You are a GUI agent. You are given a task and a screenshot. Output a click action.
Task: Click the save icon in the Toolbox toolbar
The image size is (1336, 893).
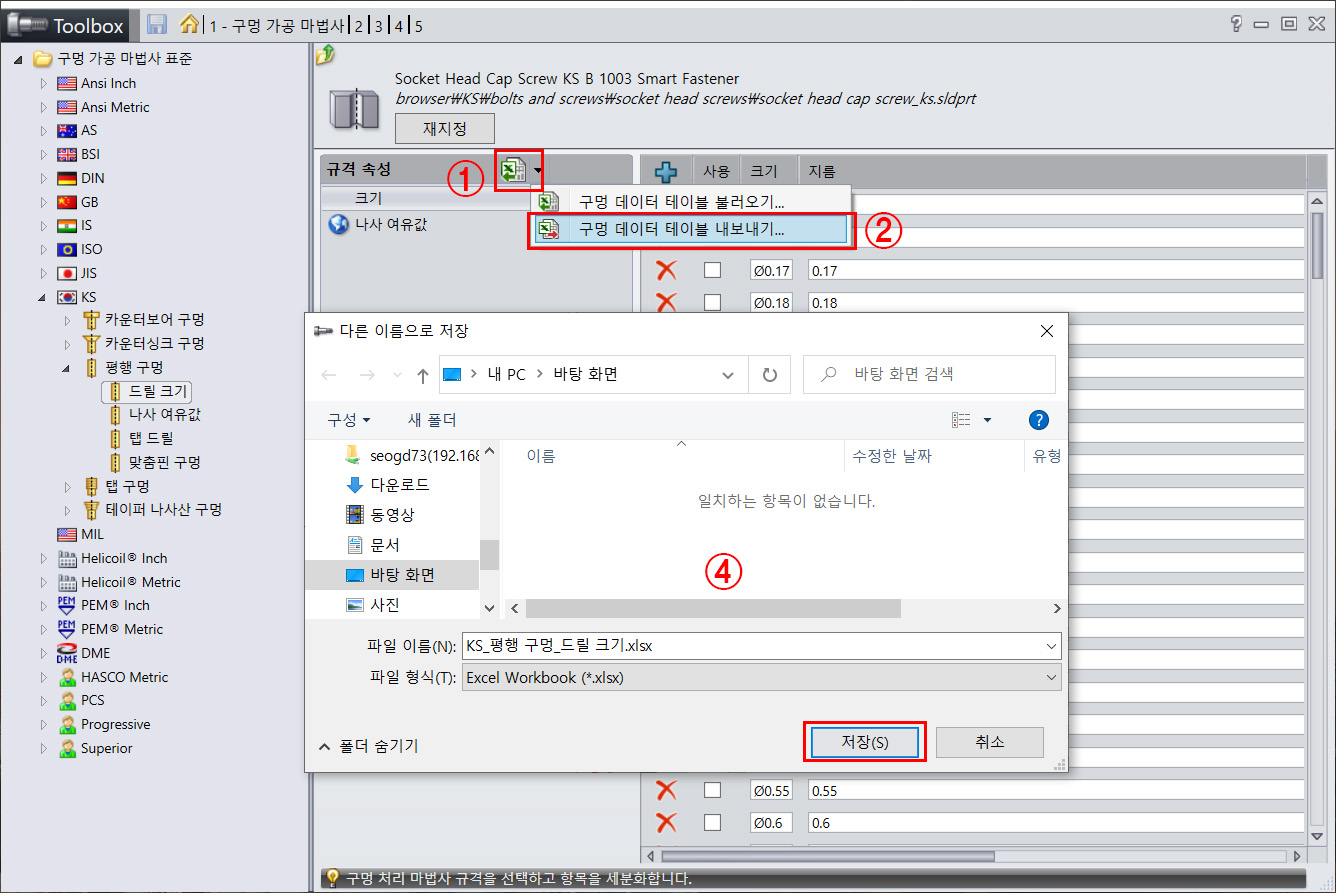pos(157,24)
